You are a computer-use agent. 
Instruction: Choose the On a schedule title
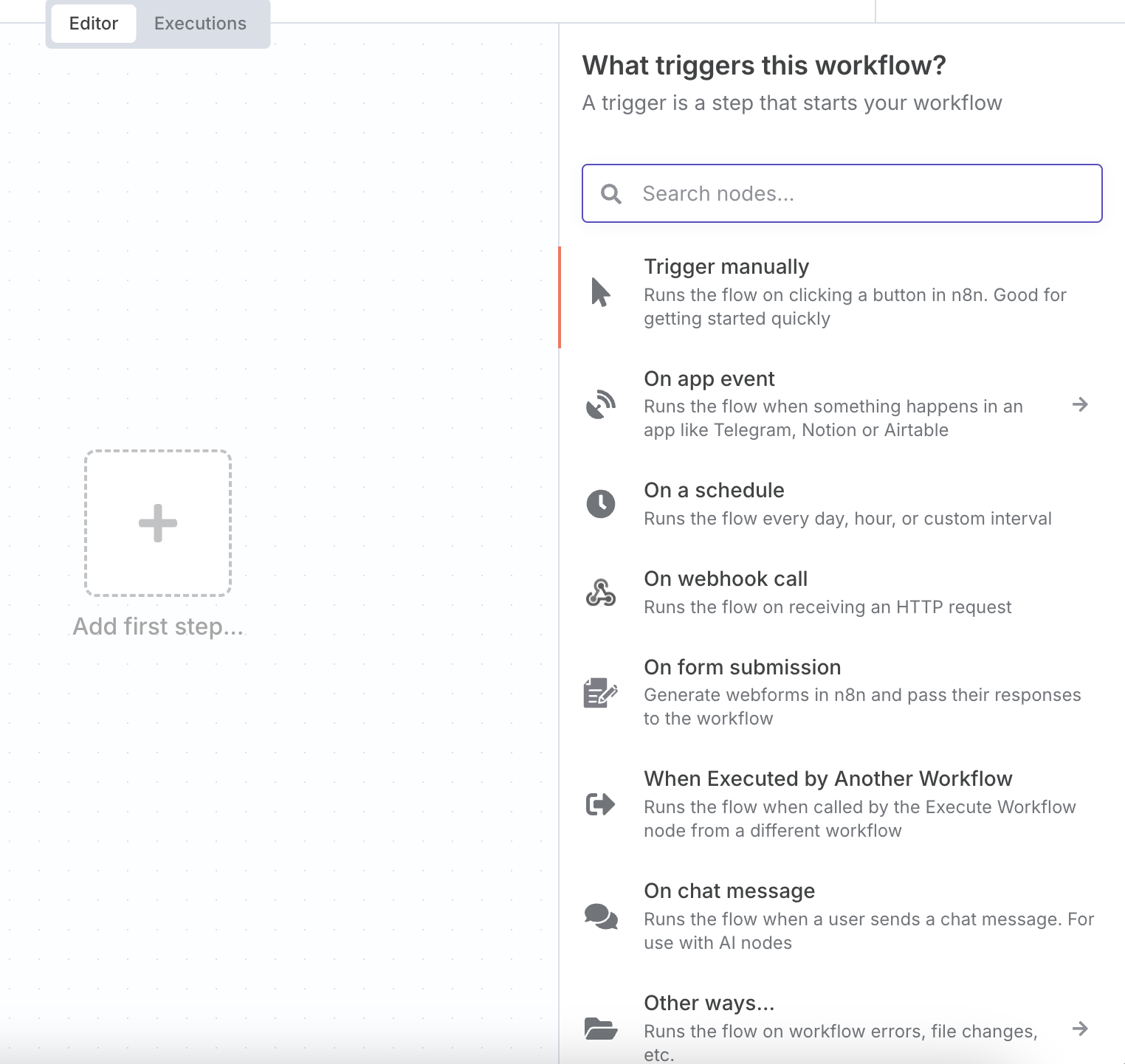pyautogui.click(x=714, y=490)
